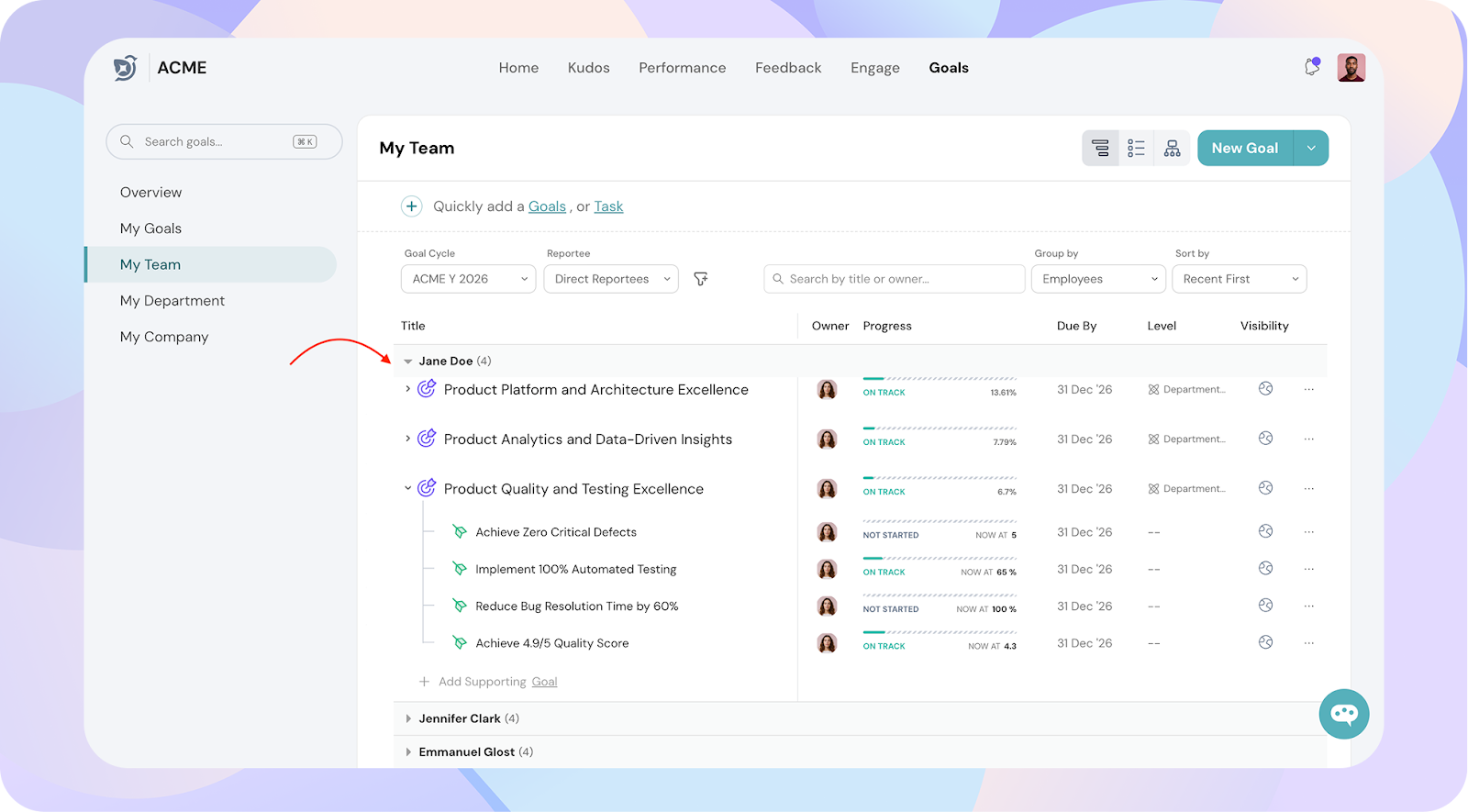Open the Goal Cycle dropdown
The image size is (1468, 812).
[x=468, y=279]
